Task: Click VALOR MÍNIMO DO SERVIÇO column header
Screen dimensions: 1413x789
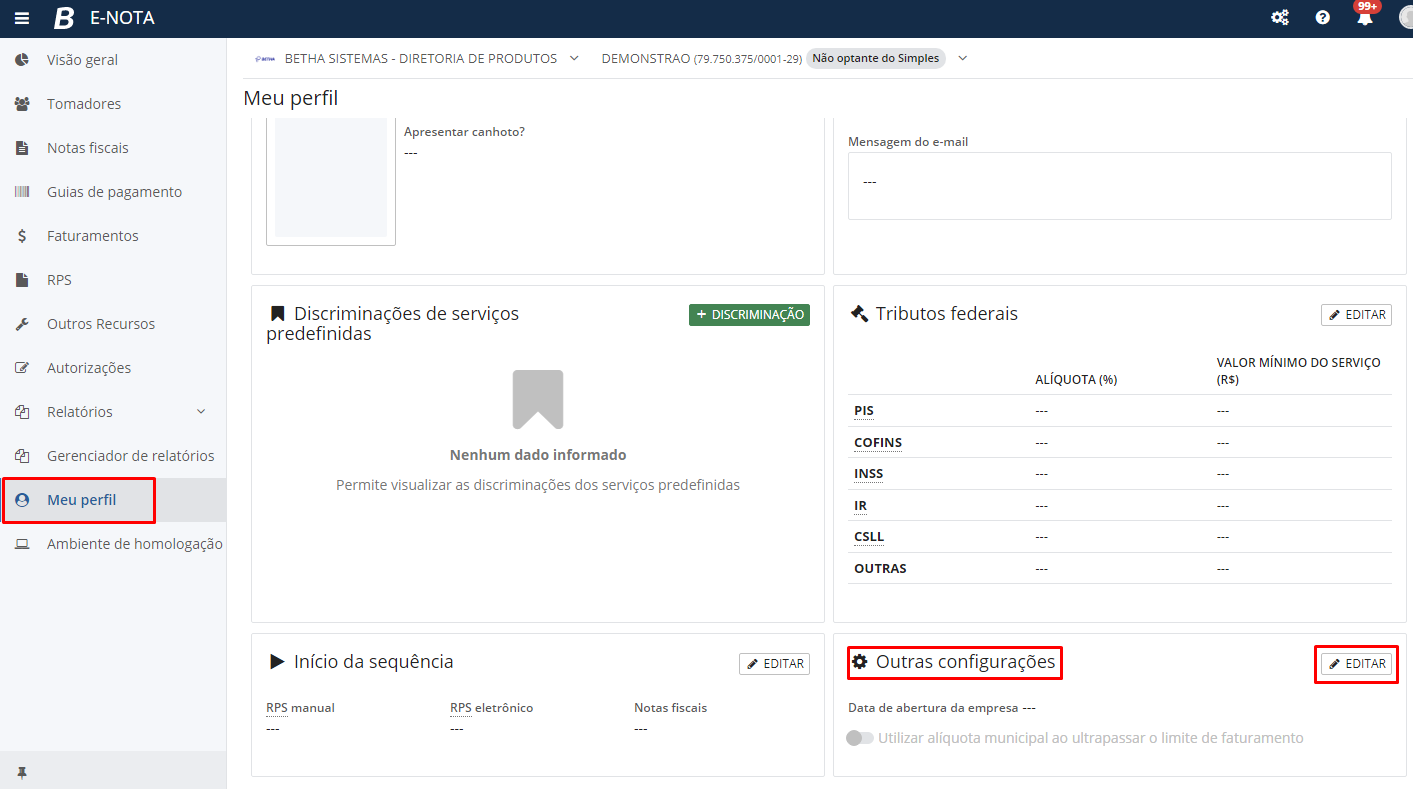Action: 1298,371
